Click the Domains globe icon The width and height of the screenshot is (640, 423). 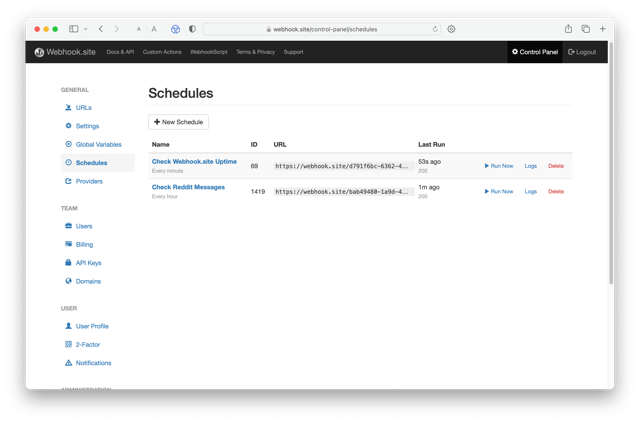pos(68,282)
